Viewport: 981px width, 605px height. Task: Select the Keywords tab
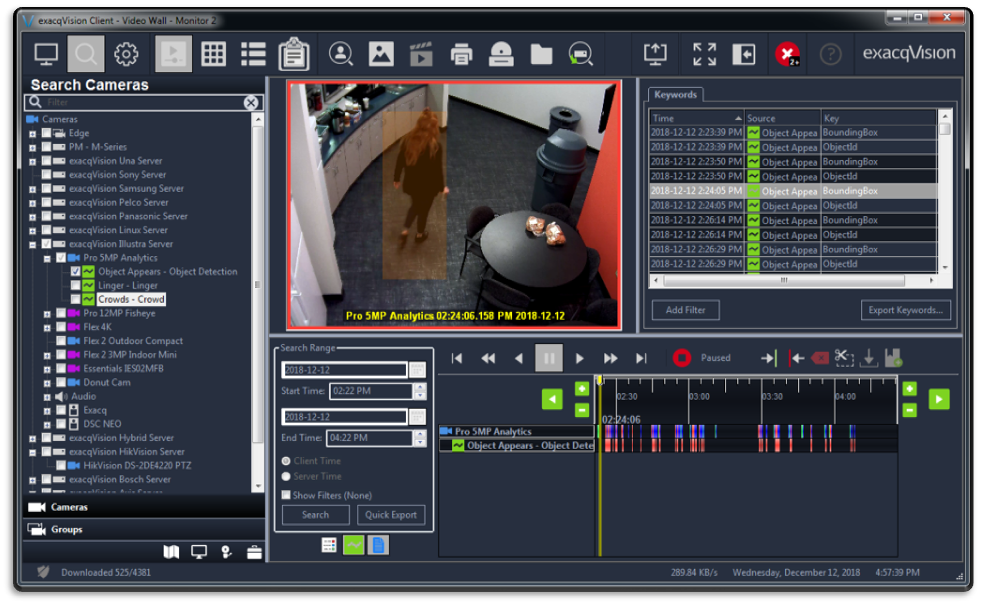point(676,95)
